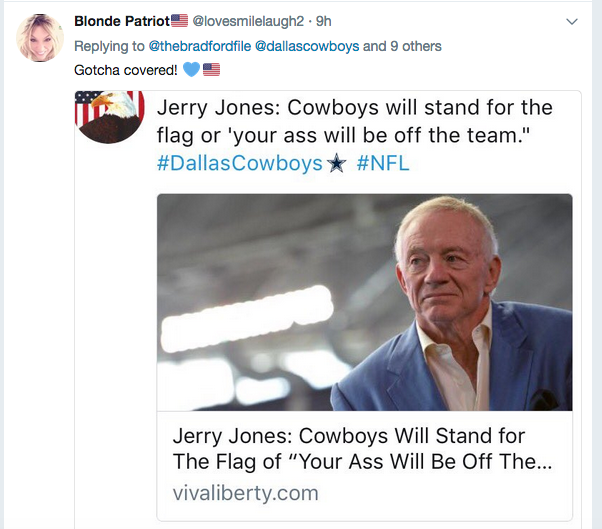602x529 pixels.
Task: Click the eagle flag avatar in quoted tweet
Action: (110, 116)
